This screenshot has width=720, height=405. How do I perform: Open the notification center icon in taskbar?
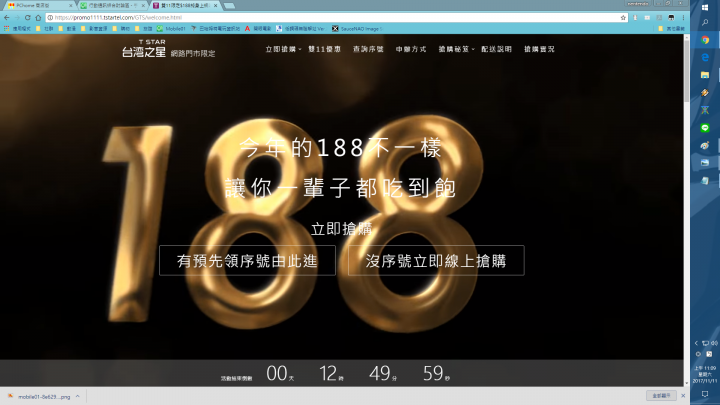[x=705, y=394]
